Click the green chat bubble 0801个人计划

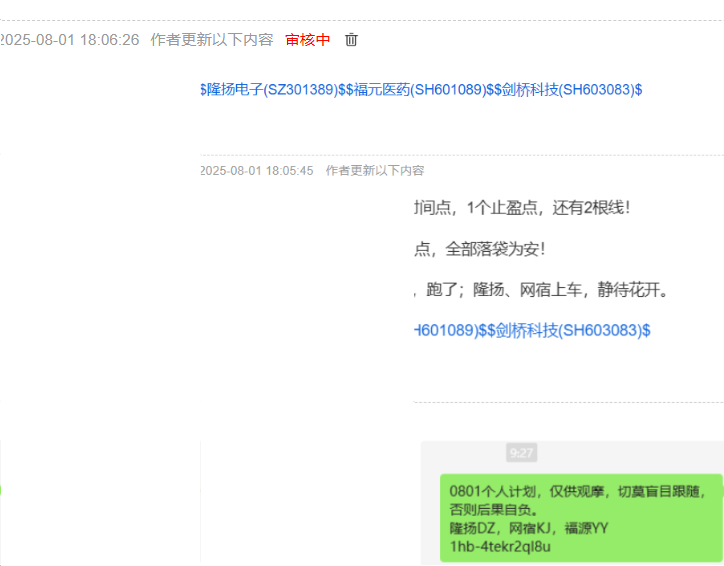pos(581,518)
